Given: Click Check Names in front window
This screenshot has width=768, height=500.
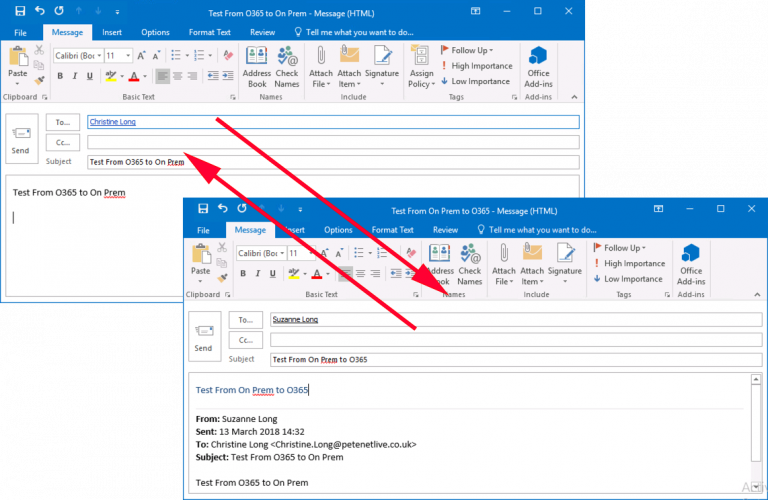Looking at the screenshot, I should [x=470, y=264].
